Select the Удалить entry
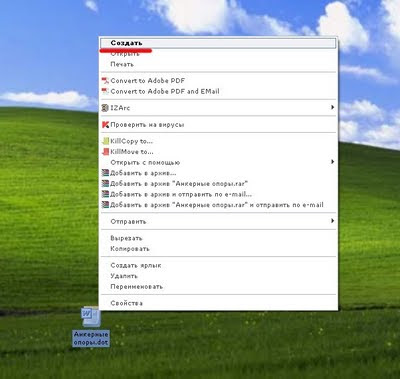The height and width of the screenshot is (379, 400). [218, 276]
